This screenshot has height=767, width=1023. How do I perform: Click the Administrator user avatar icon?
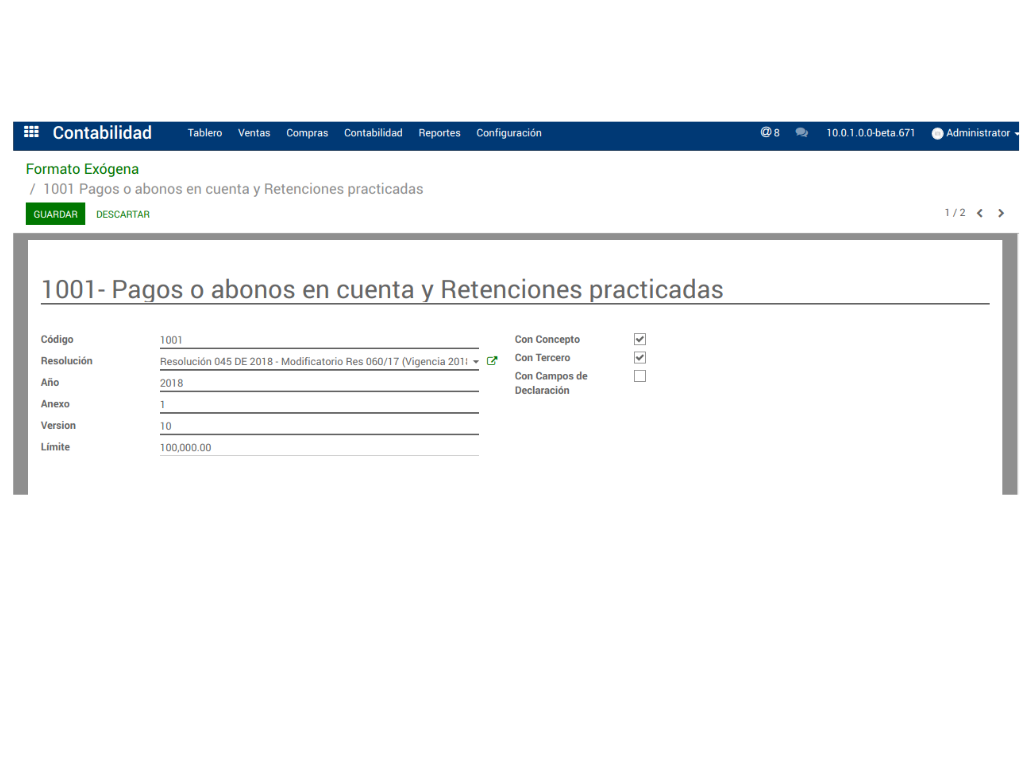click(937, 133)
